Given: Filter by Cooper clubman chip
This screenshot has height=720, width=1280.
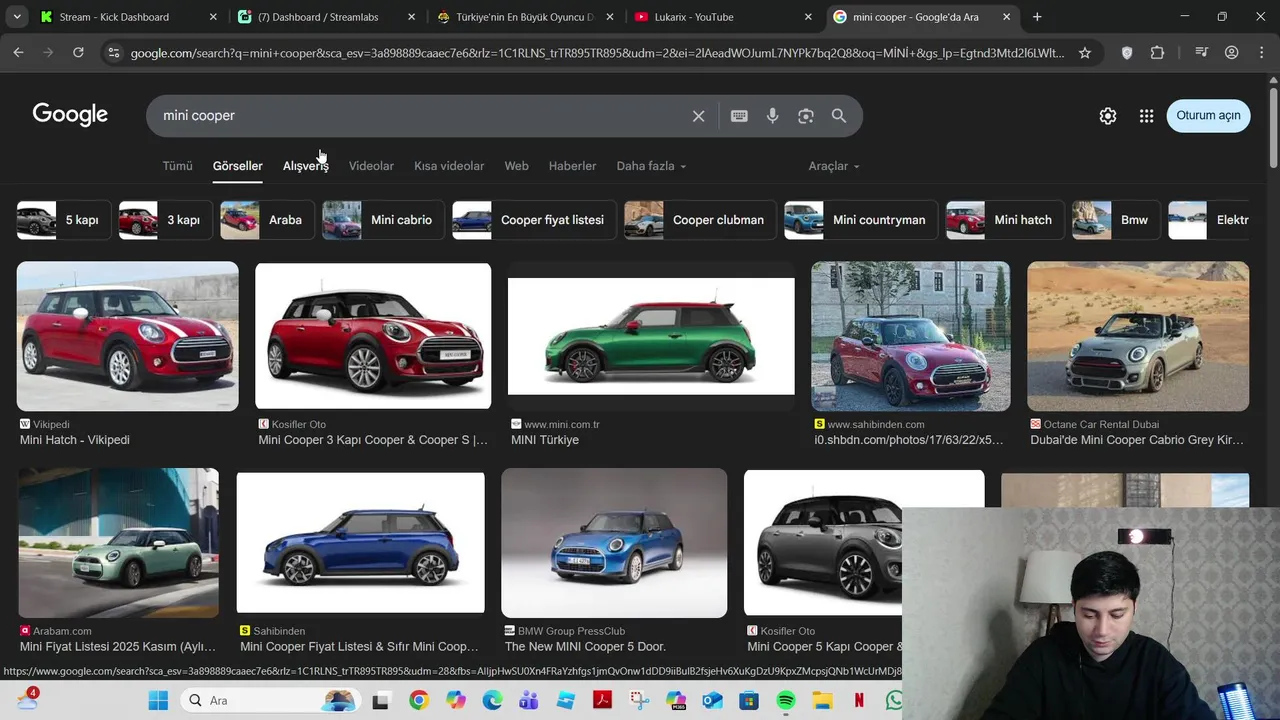Looking at the screenshot, I should click(700, 220).
